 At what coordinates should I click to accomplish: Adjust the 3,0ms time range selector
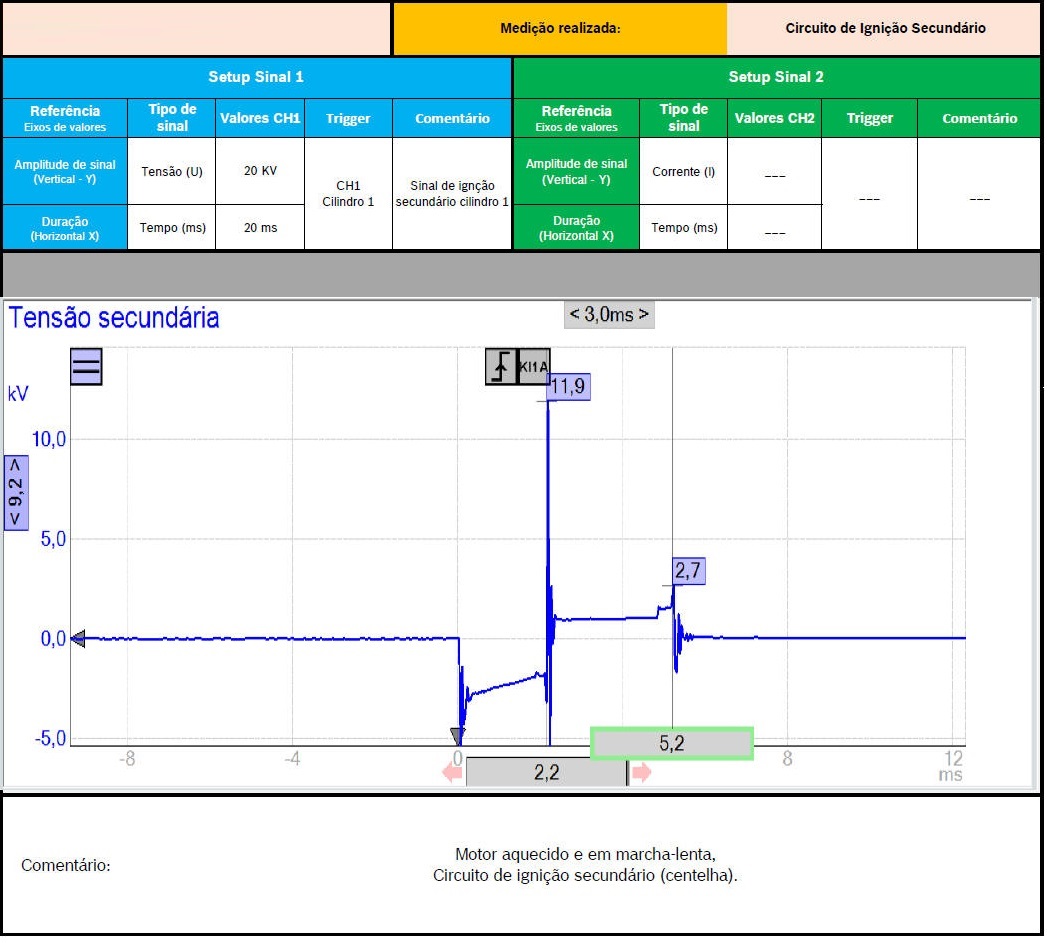click(x=609, y=314)
